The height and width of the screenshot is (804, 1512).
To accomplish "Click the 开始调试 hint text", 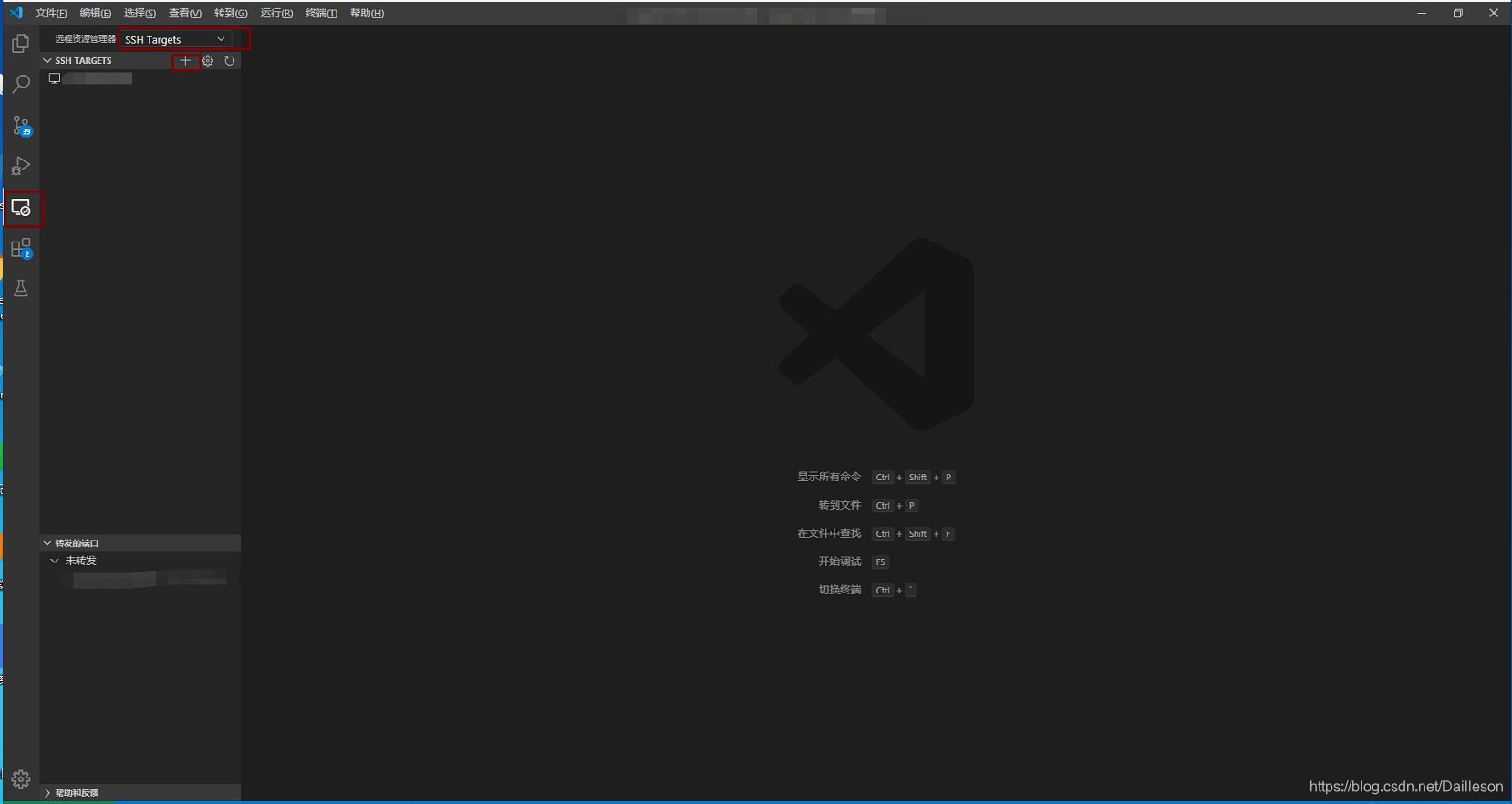I will (840, 562).
